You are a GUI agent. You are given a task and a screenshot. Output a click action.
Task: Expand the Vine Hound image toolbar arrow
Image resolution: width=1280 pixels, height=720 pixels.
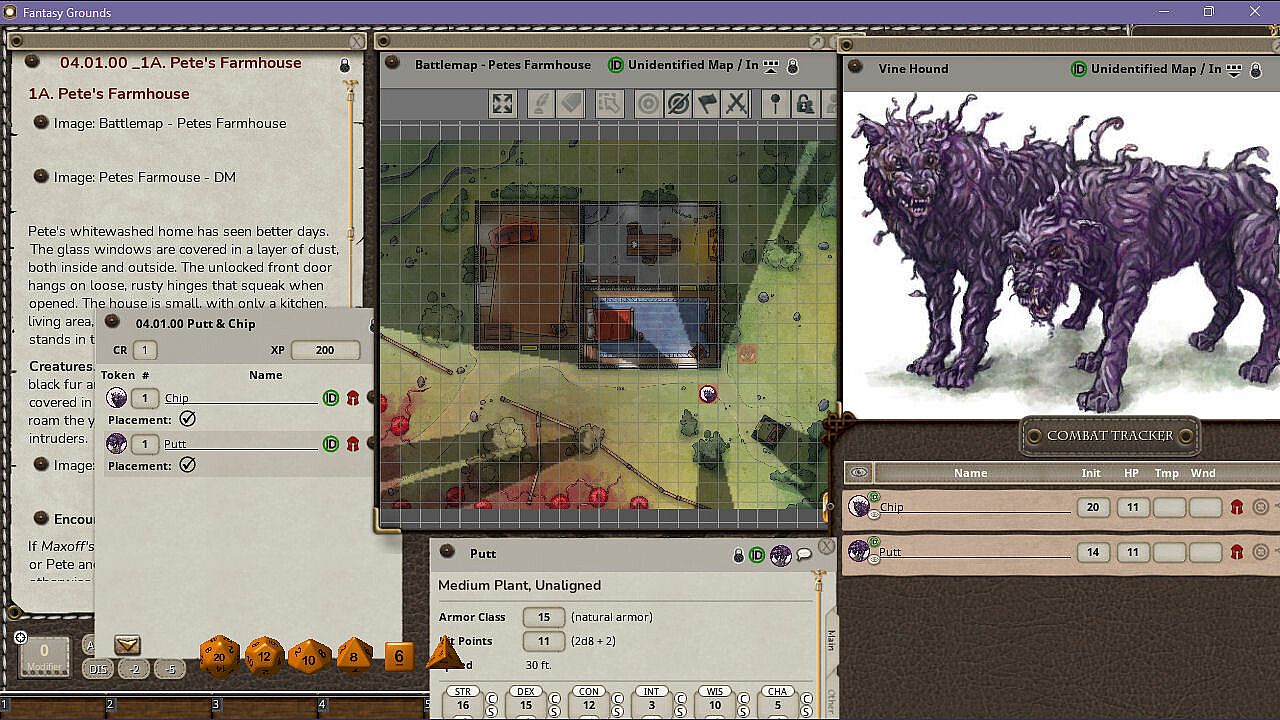tap(1234, 70)
